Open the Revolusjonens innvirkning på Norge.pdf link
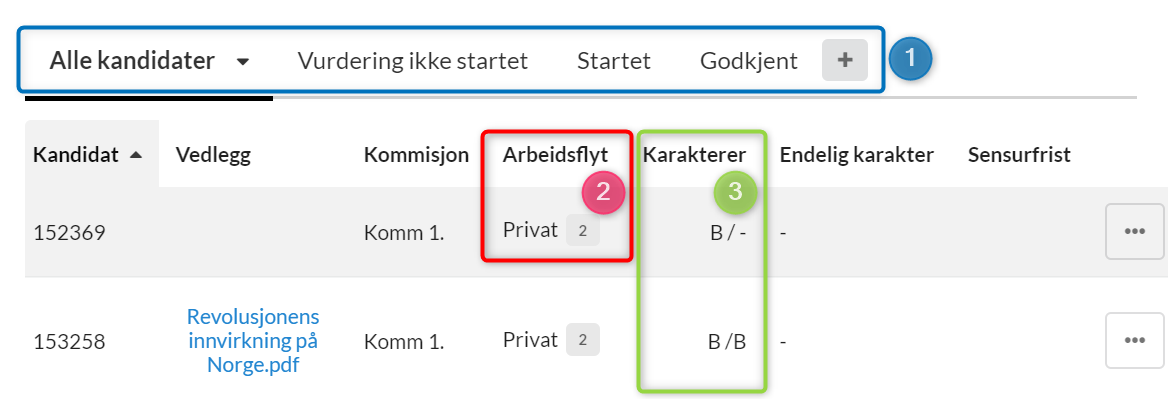The image size is (1168, 399). click(x=253, y=341)
